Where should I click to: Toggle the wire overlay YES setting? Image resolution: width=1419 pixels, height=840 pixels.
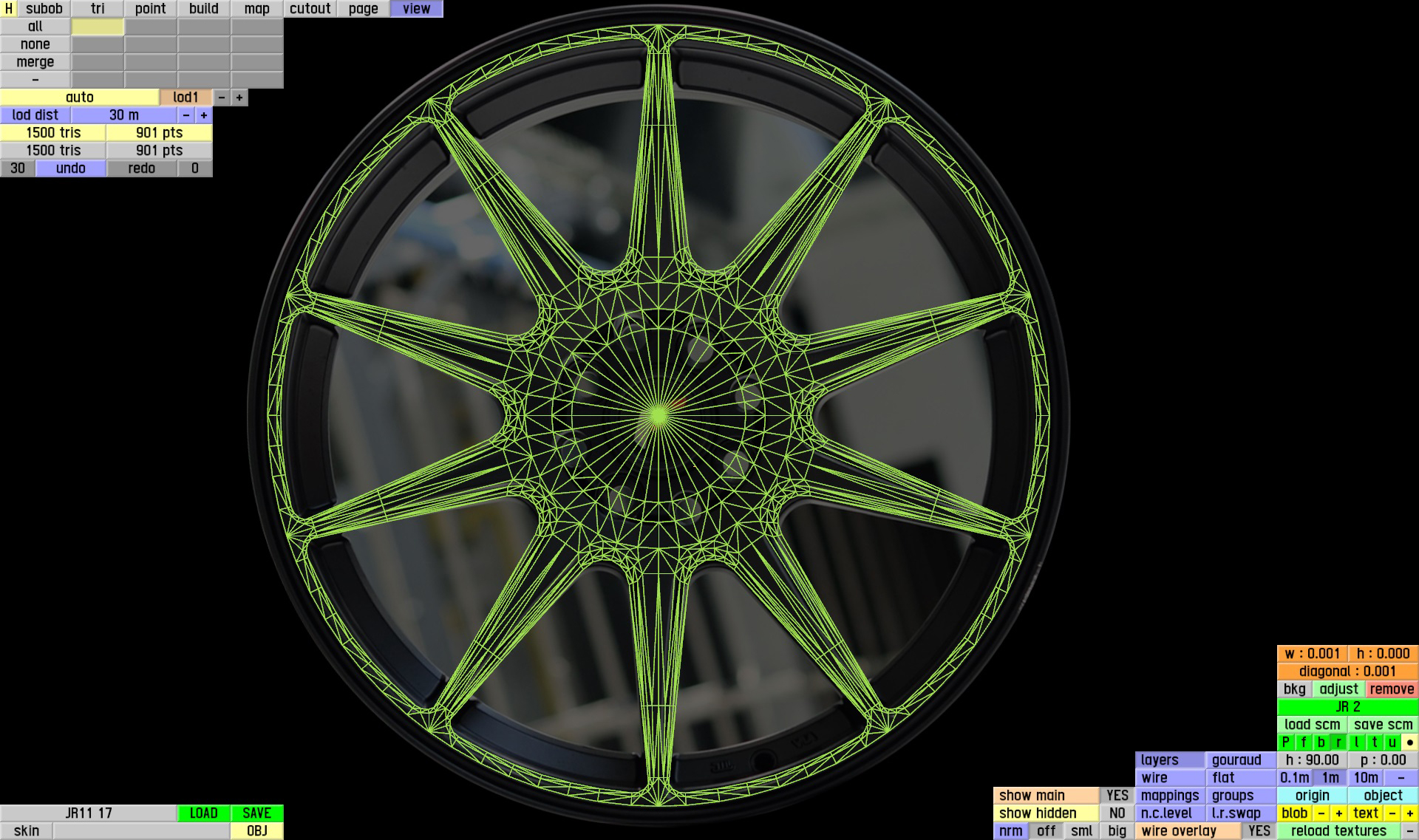pos(1258,831)
